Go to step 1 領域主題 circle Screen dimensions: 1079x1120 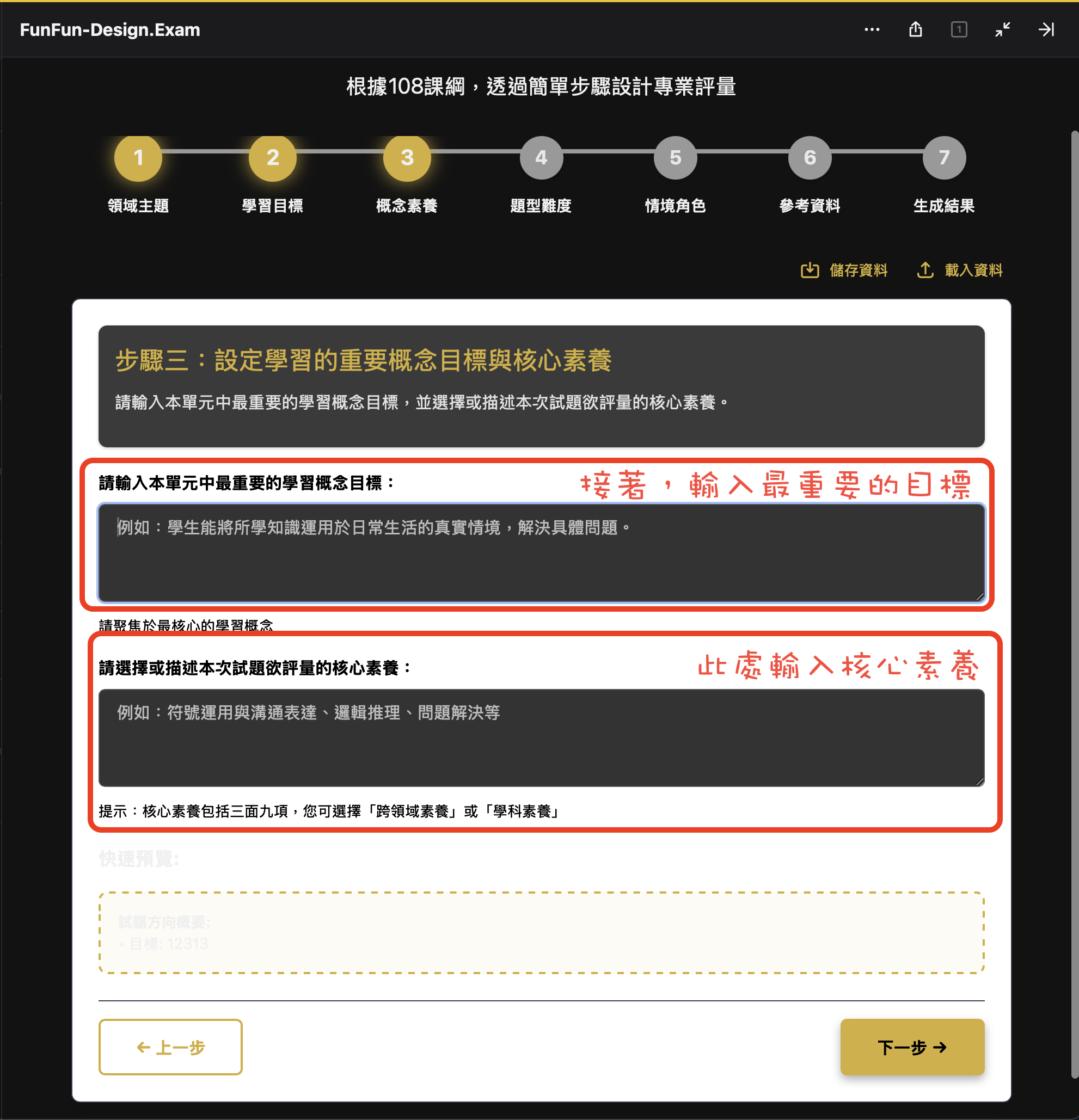click(138, 158)
